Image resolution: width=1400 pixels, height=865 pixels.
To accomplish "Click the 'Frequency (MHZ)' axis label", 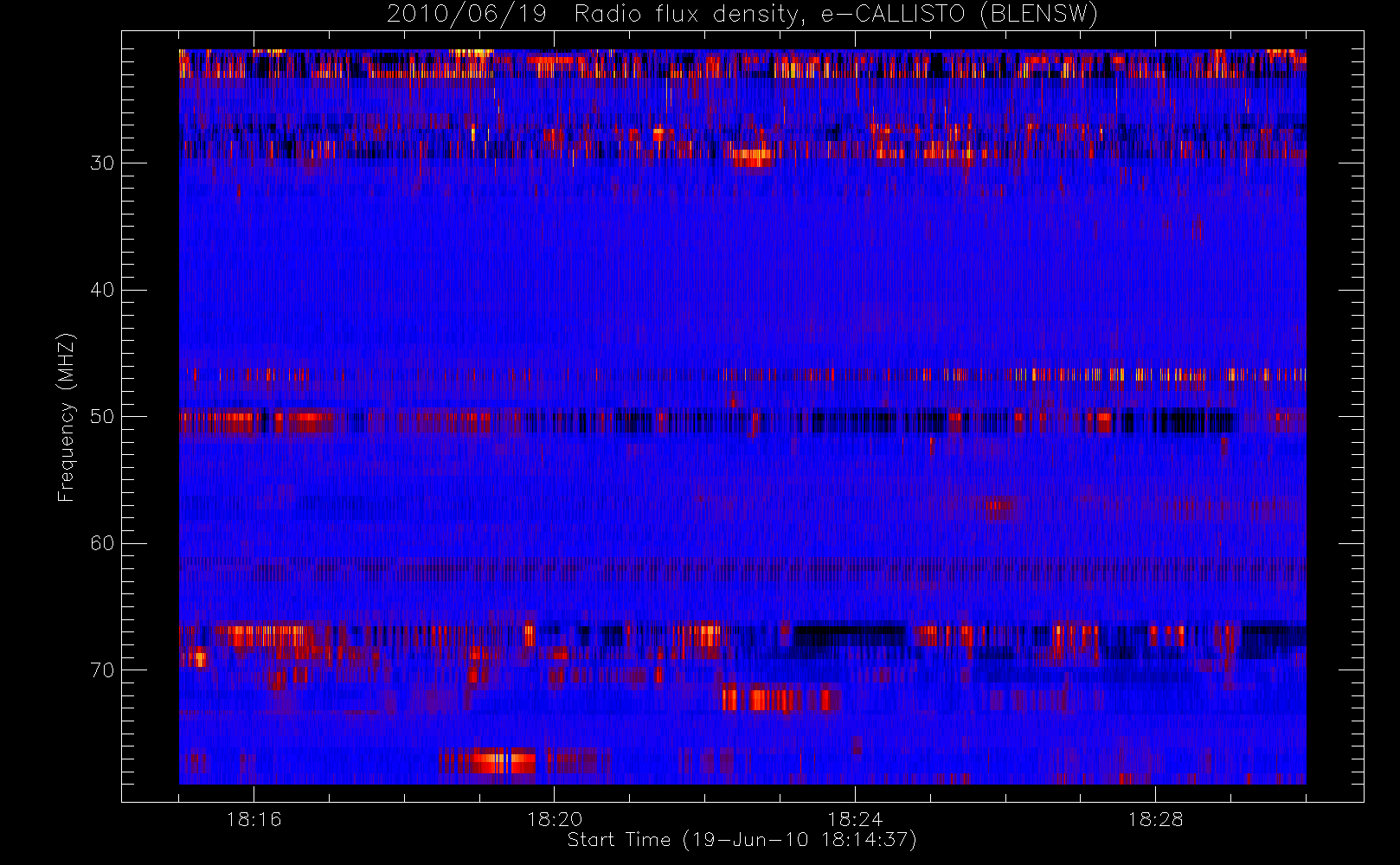I will pyautogui.click(x=67, y=417).
